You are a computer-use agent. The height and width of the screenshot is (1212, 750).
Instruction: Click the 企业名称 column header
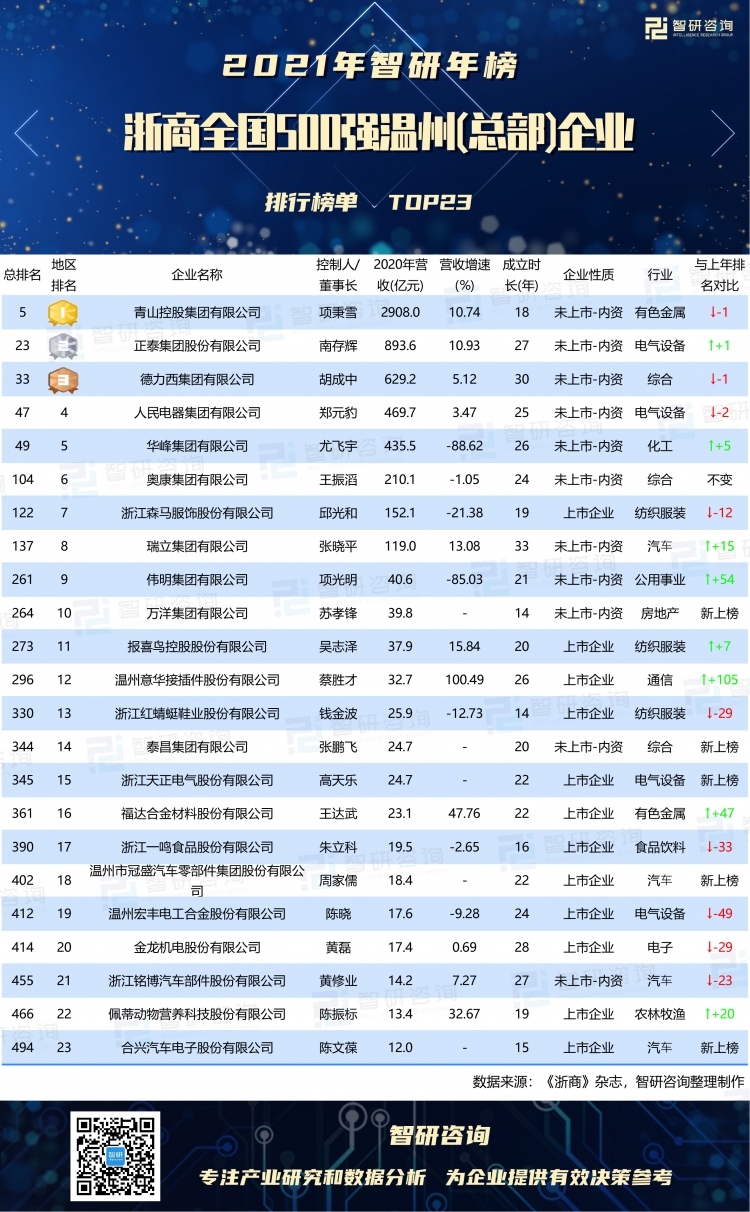197,275
